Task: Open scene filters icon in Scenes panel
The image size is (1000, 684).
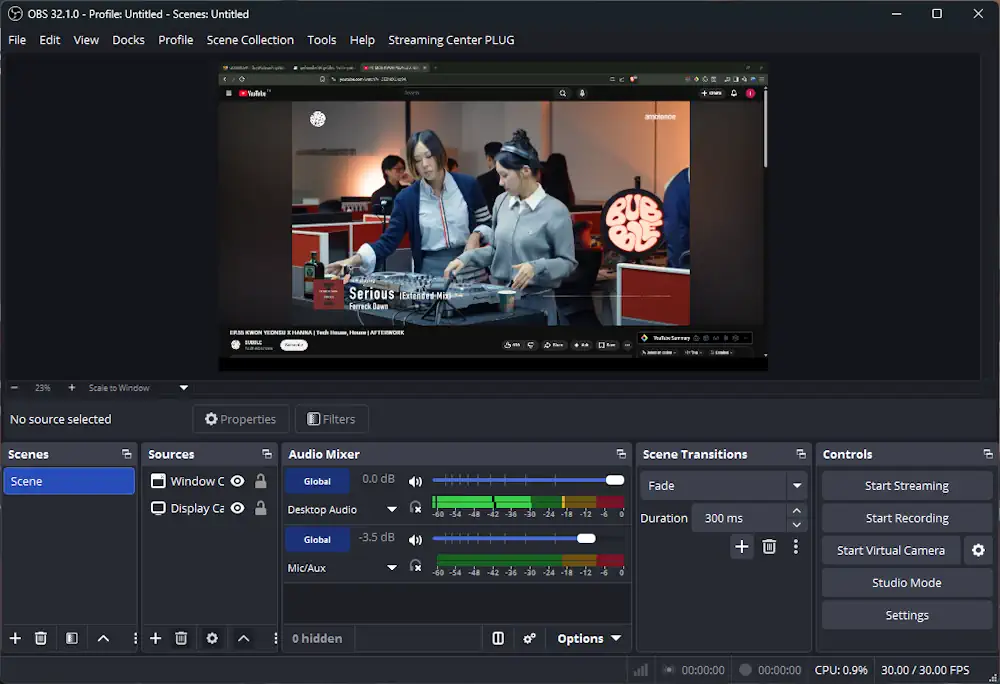Action: [72, 638]
